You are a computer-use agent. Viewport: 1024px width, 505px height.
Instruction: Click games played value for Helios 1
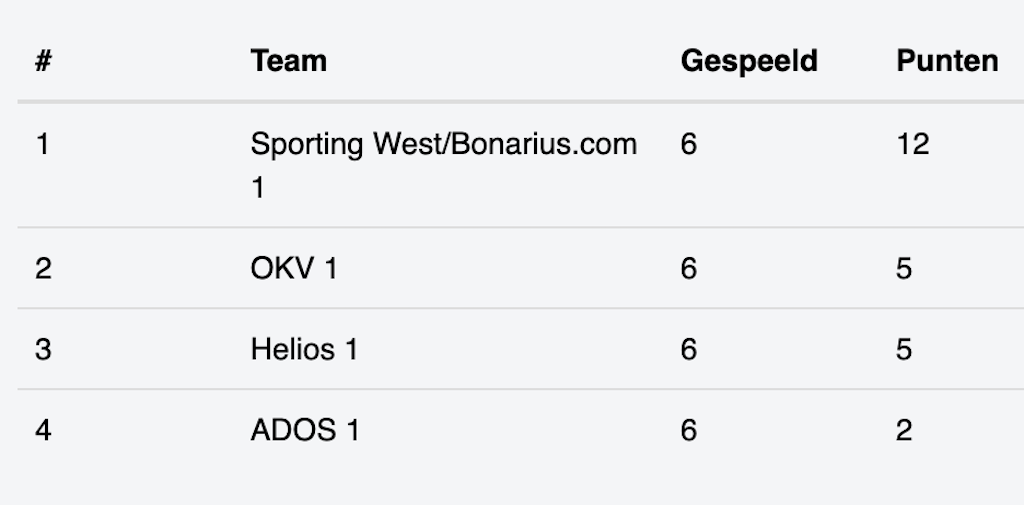click(688, 350)
